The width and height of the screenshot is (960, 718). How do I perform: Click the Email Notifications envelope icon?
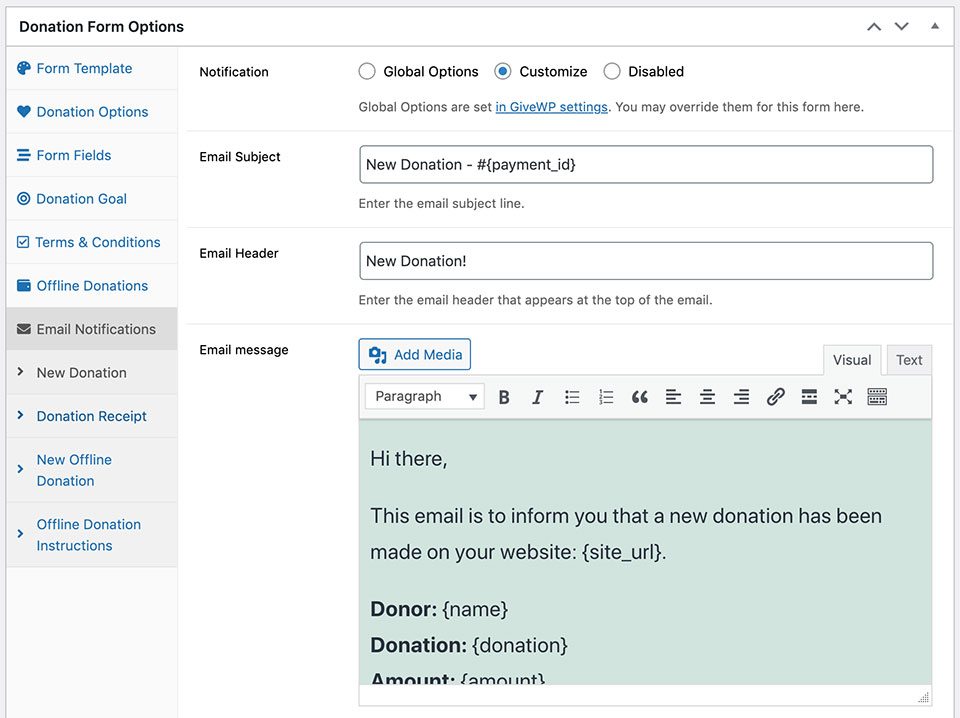[x=23, y=329]
